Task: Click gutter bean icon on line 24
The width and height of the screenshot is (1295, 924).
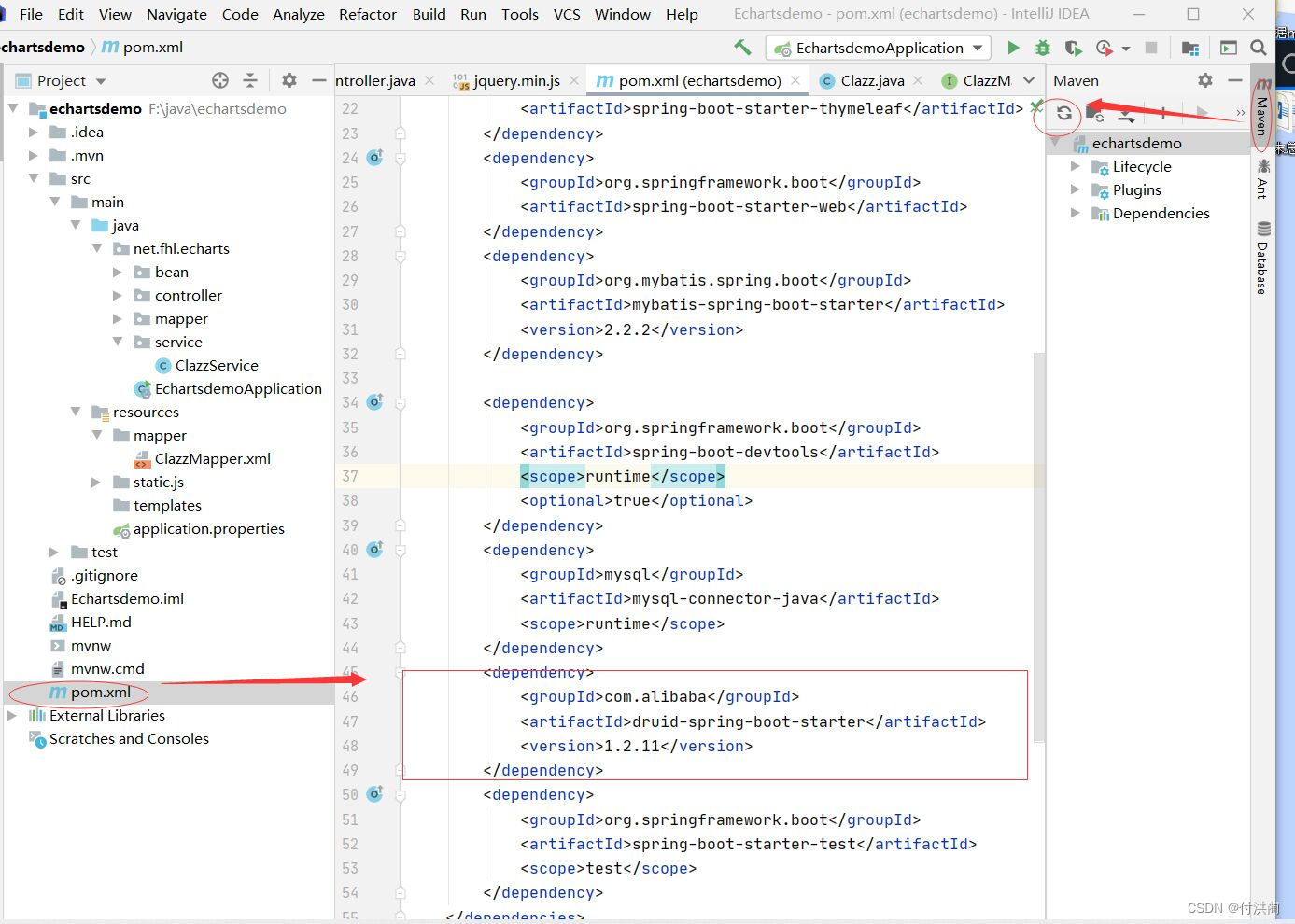Action: (375, 158)
